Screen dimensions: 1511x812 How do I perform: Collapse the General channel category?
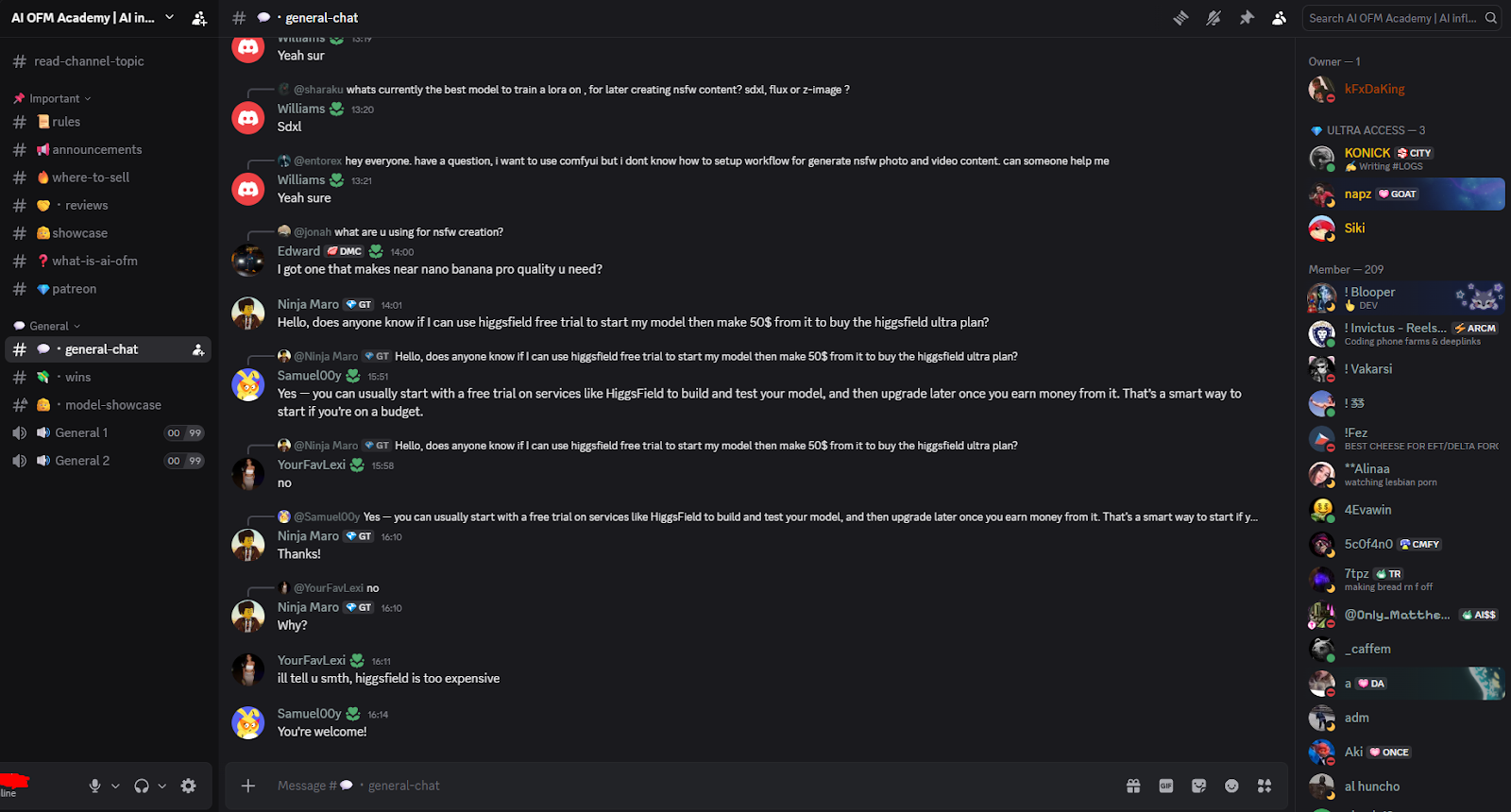tap(49, 326)
